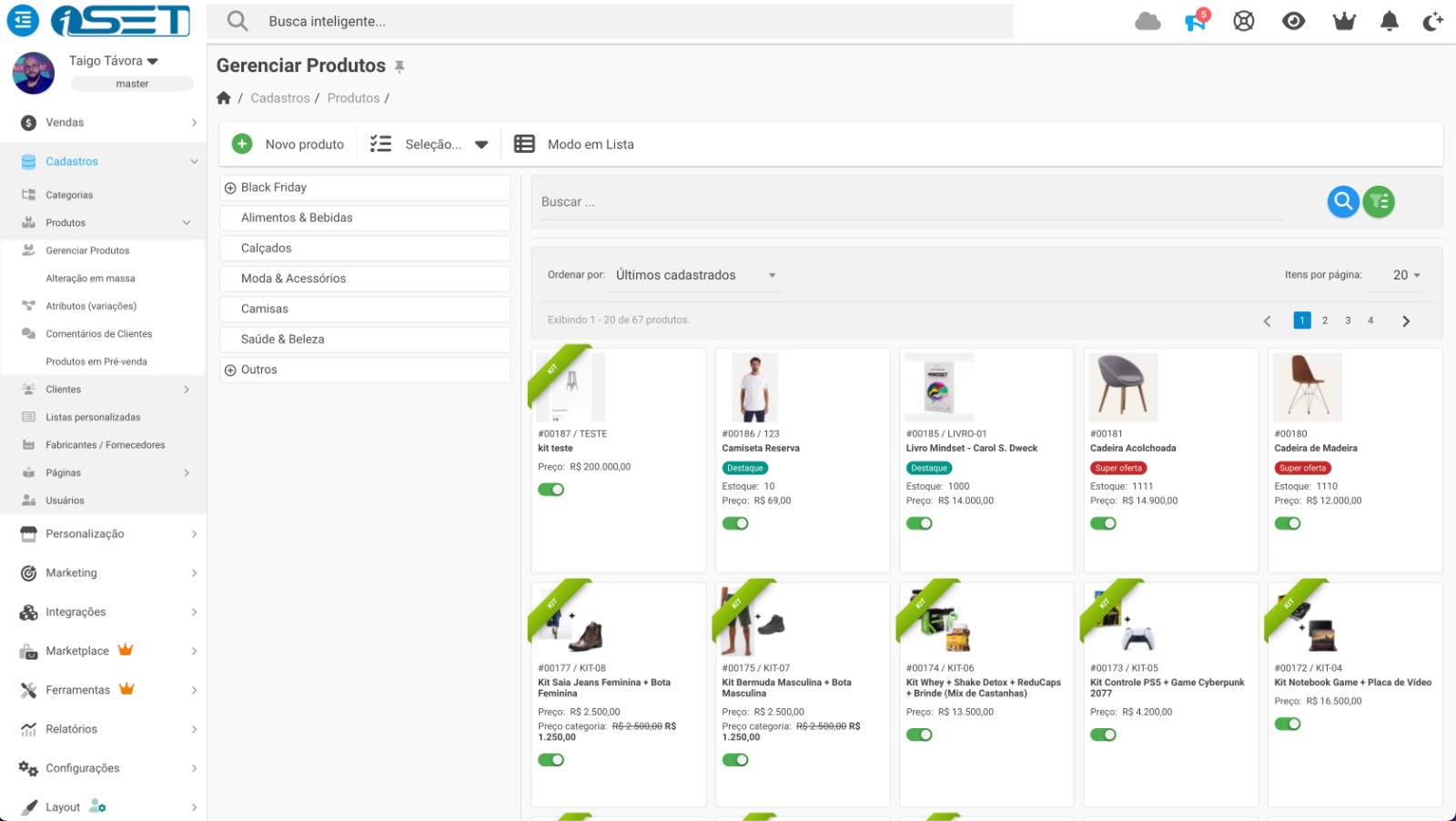
Task: Open the lifesaver support icon
Action: 1243,20
